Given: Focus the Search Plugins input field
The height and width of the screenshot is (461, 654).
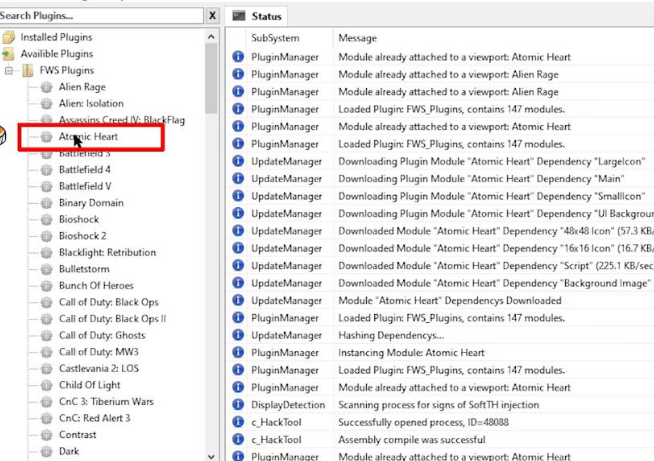Looking at the screenshot, I should (101, 16).
